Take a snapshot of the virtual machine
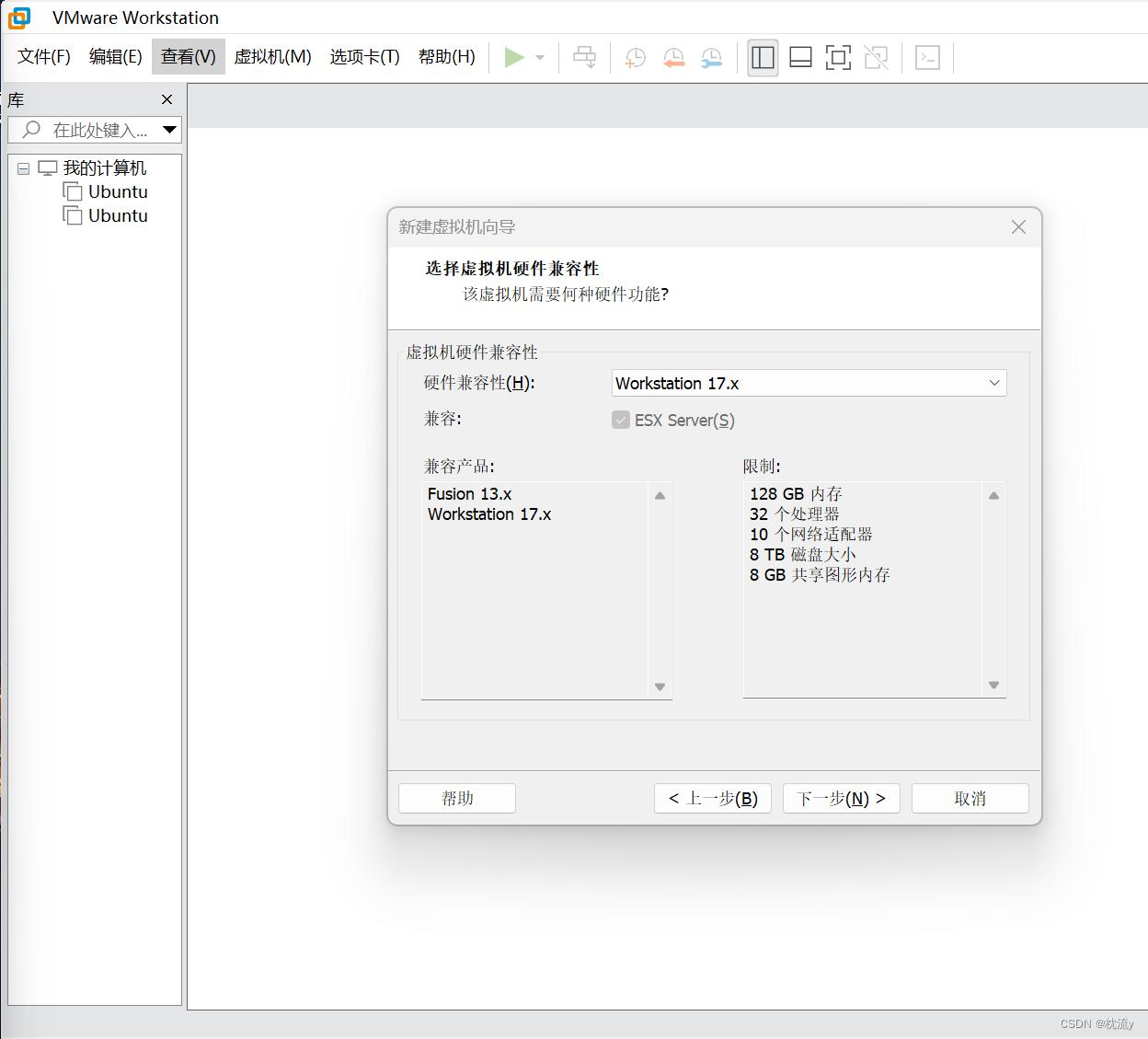The width and height of the screenshot is (1148, 1039). tap(635, 58)
